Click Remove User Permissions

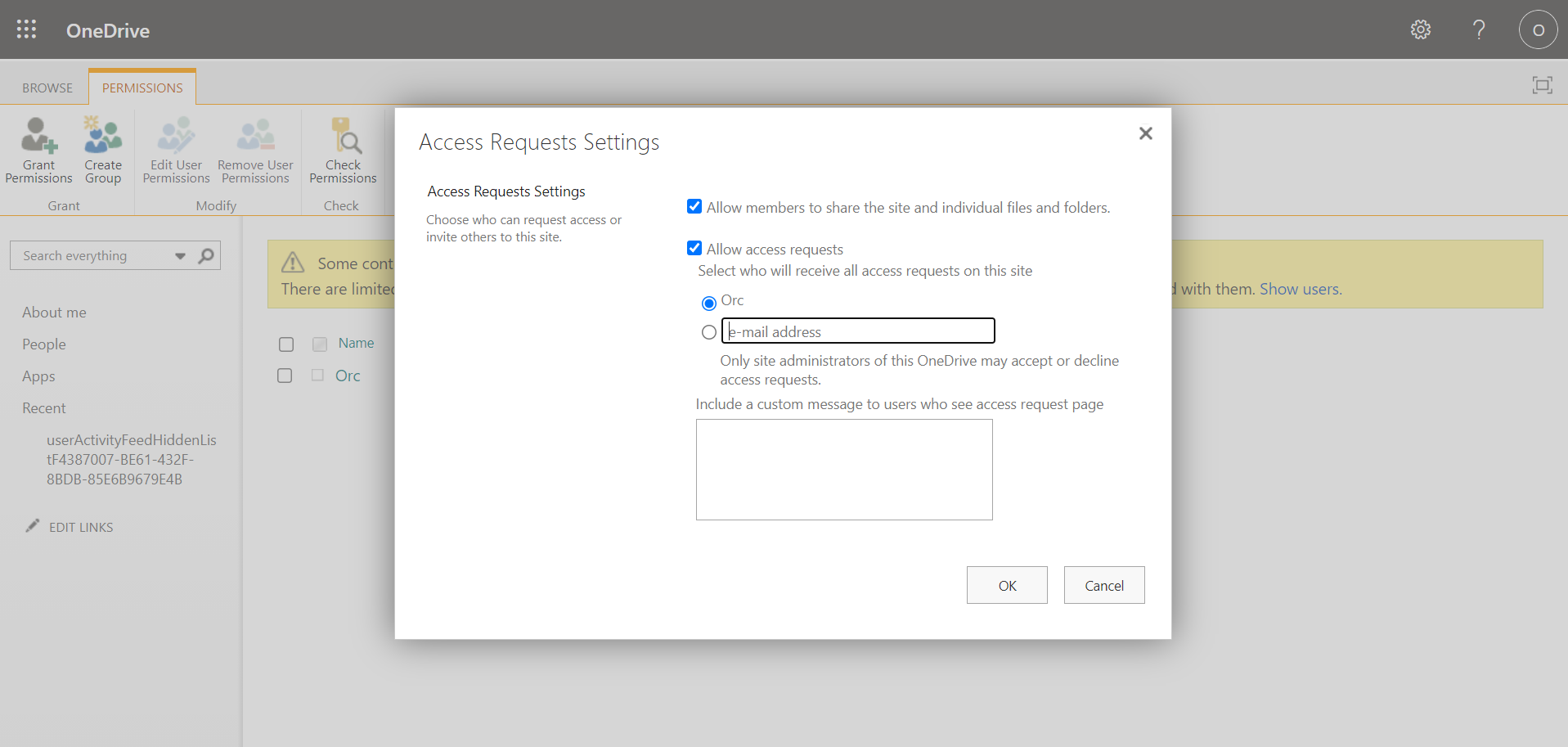coord(254,150)
